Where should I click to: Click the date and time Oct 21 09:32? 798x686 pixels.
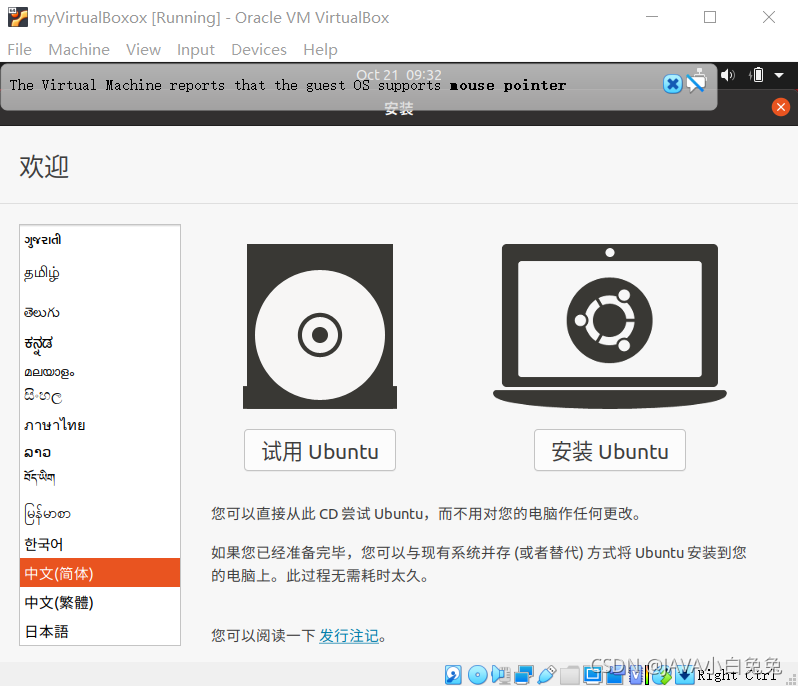coord(398,74)
